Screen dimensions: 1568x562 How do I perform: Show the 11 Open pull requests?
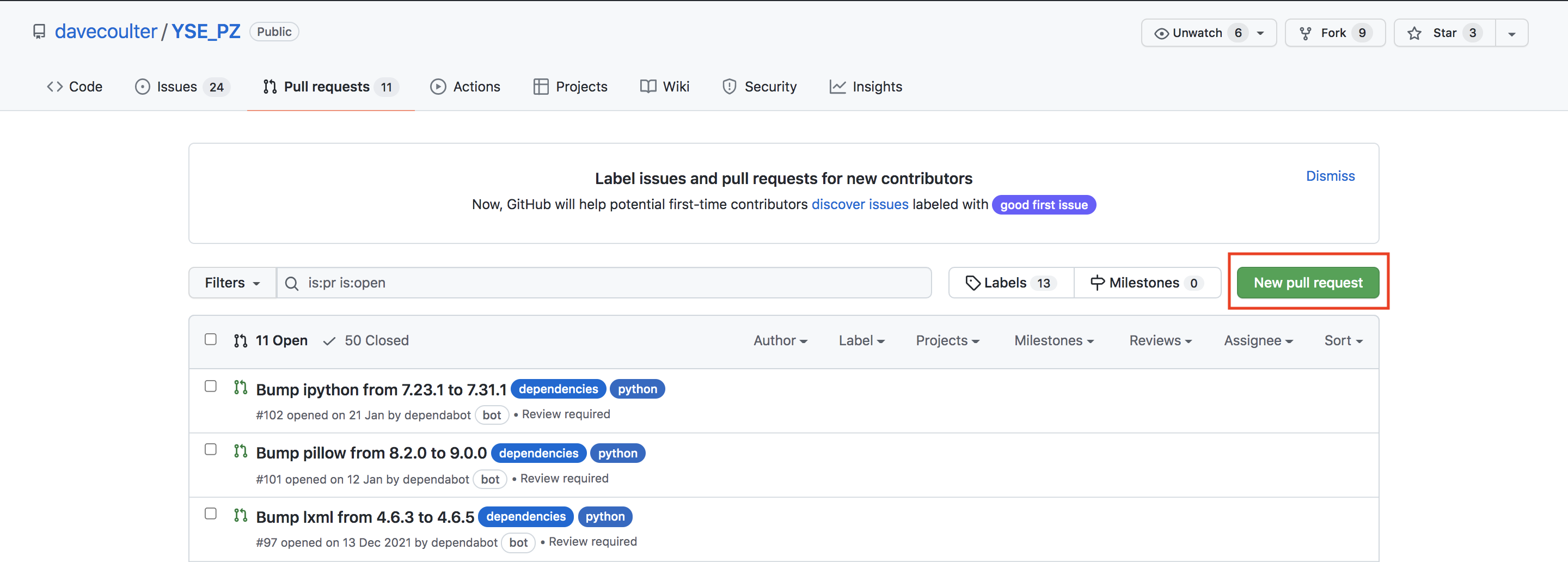click(271, 340)
